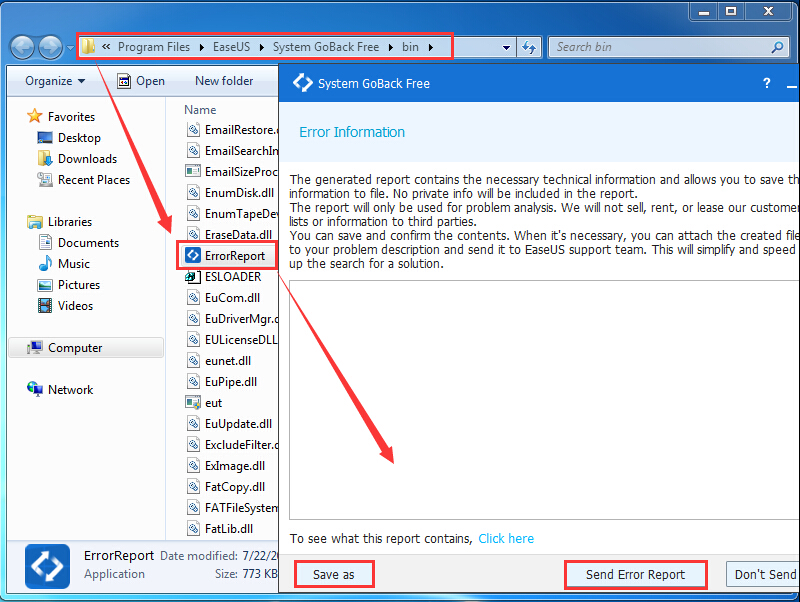Click New folder in the toolbar
Viewport: 800px width, 602px height.
click(224, 81)
